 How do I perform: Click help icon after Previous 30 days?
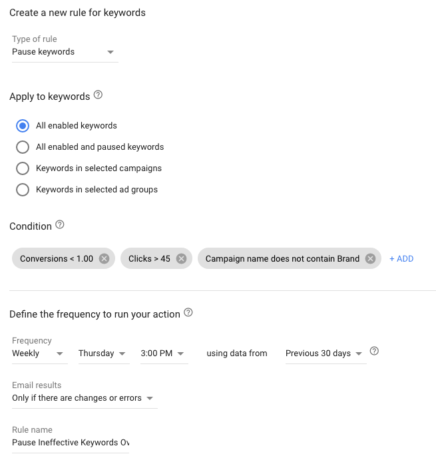coord(374,351)
